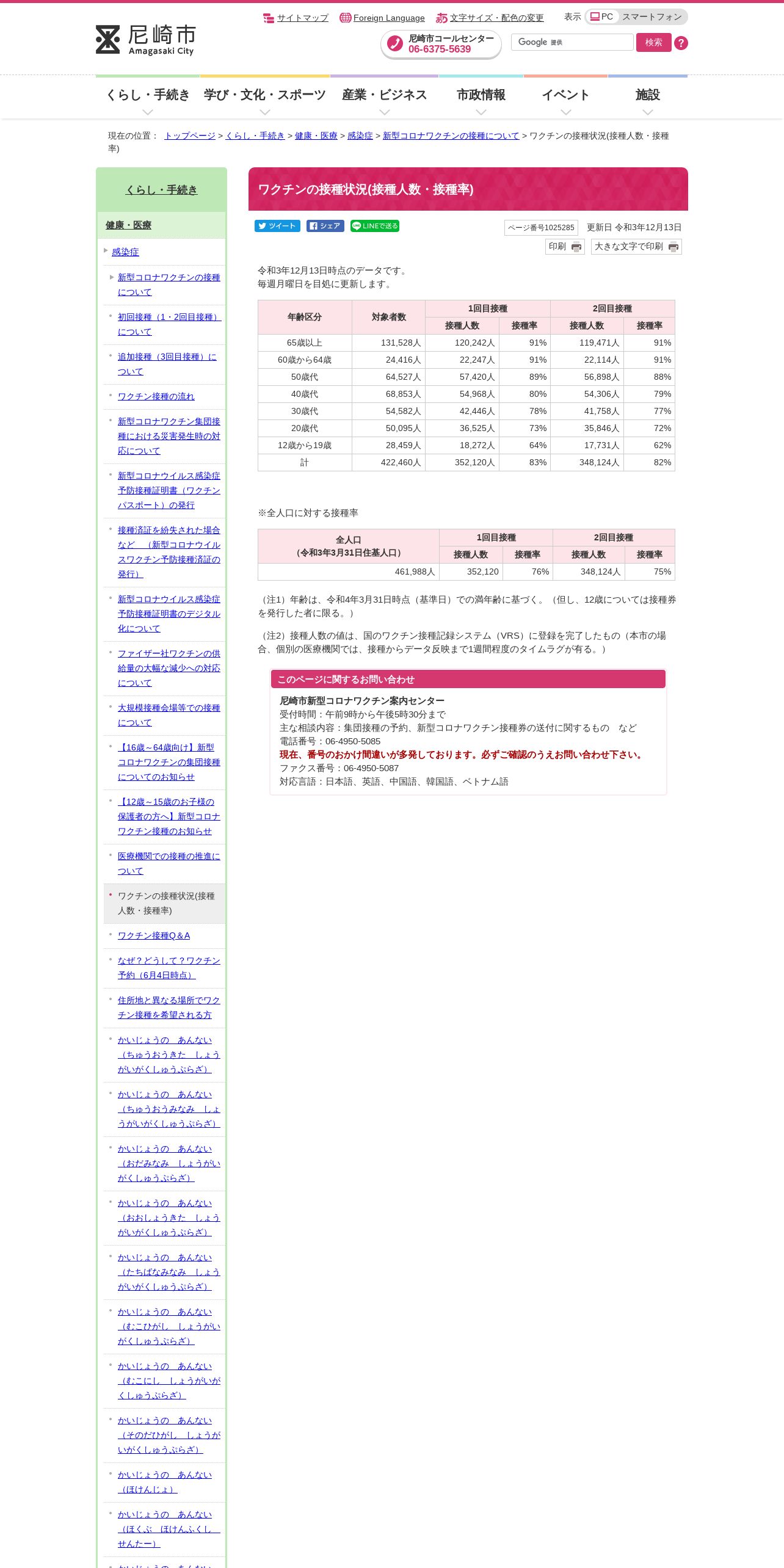Open かいじょうのあんない ちゅうおうきた link

pos(169,1054)
